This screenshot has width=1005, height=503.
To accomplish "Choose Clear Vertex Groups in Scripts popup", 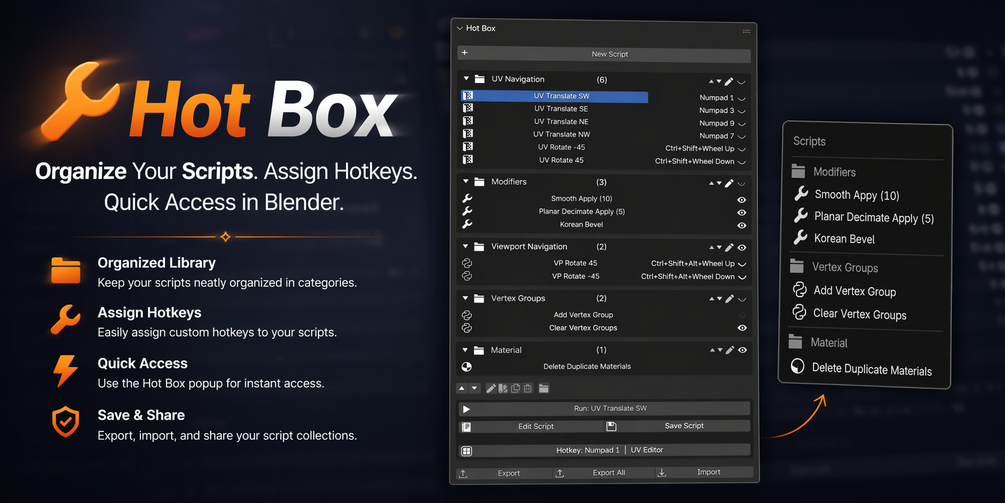I will coord(860,315).
